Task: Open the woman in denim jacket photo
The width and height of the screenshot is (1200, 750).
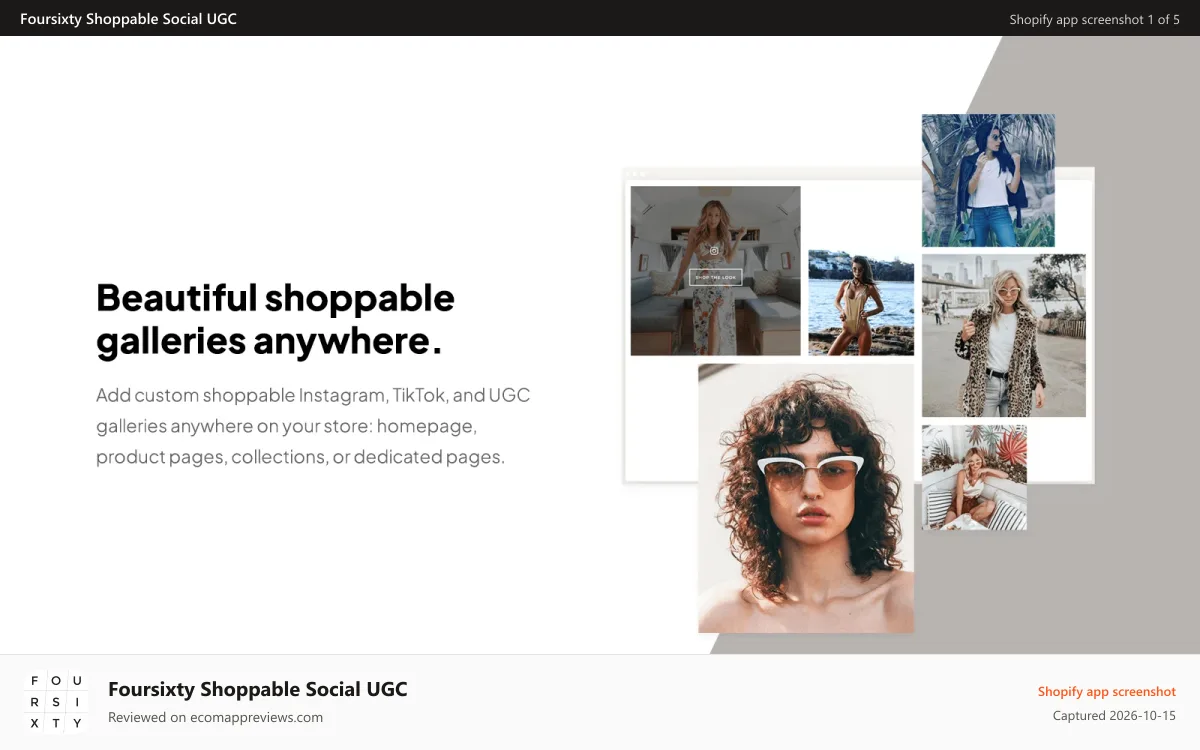Action: pyautogui.click(x=988, y=180)
